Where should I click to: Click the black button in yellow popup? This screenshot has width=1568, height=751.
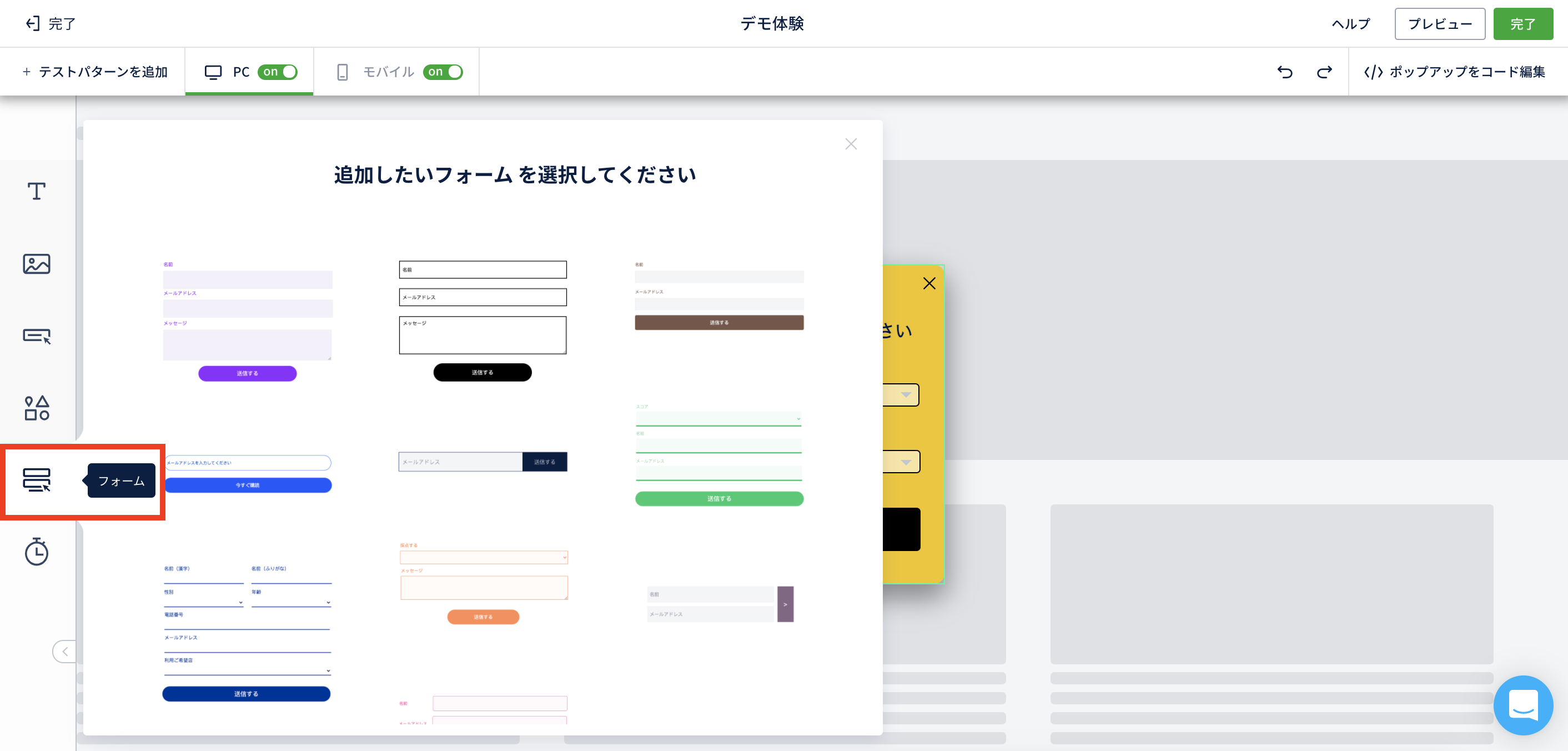[x=902, y=529]
